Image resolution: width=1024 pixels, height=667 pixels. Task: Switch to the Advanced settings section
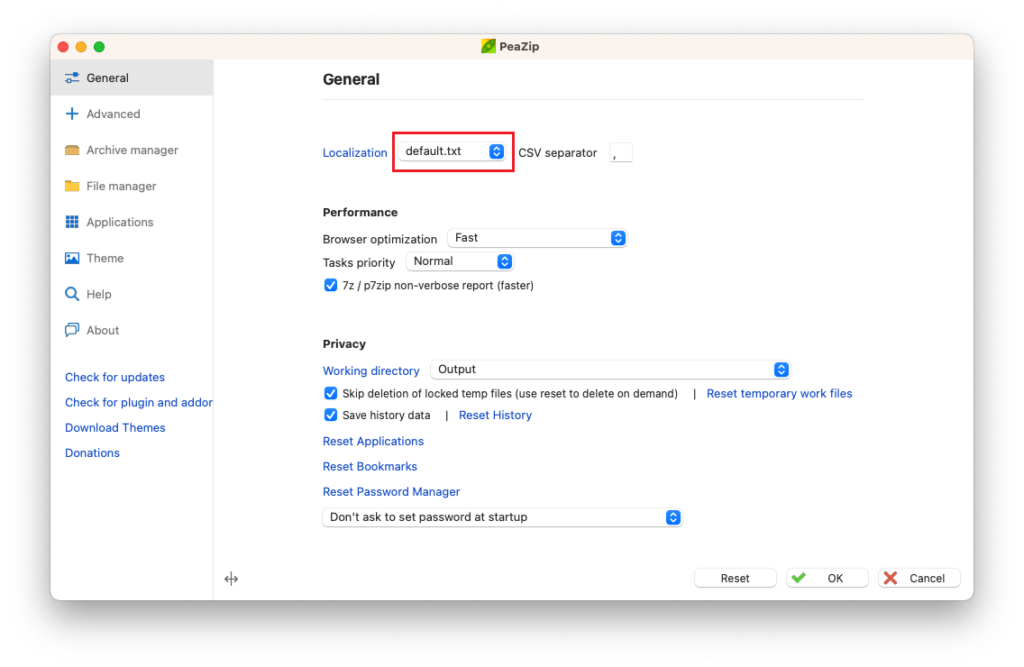[132, 114]
